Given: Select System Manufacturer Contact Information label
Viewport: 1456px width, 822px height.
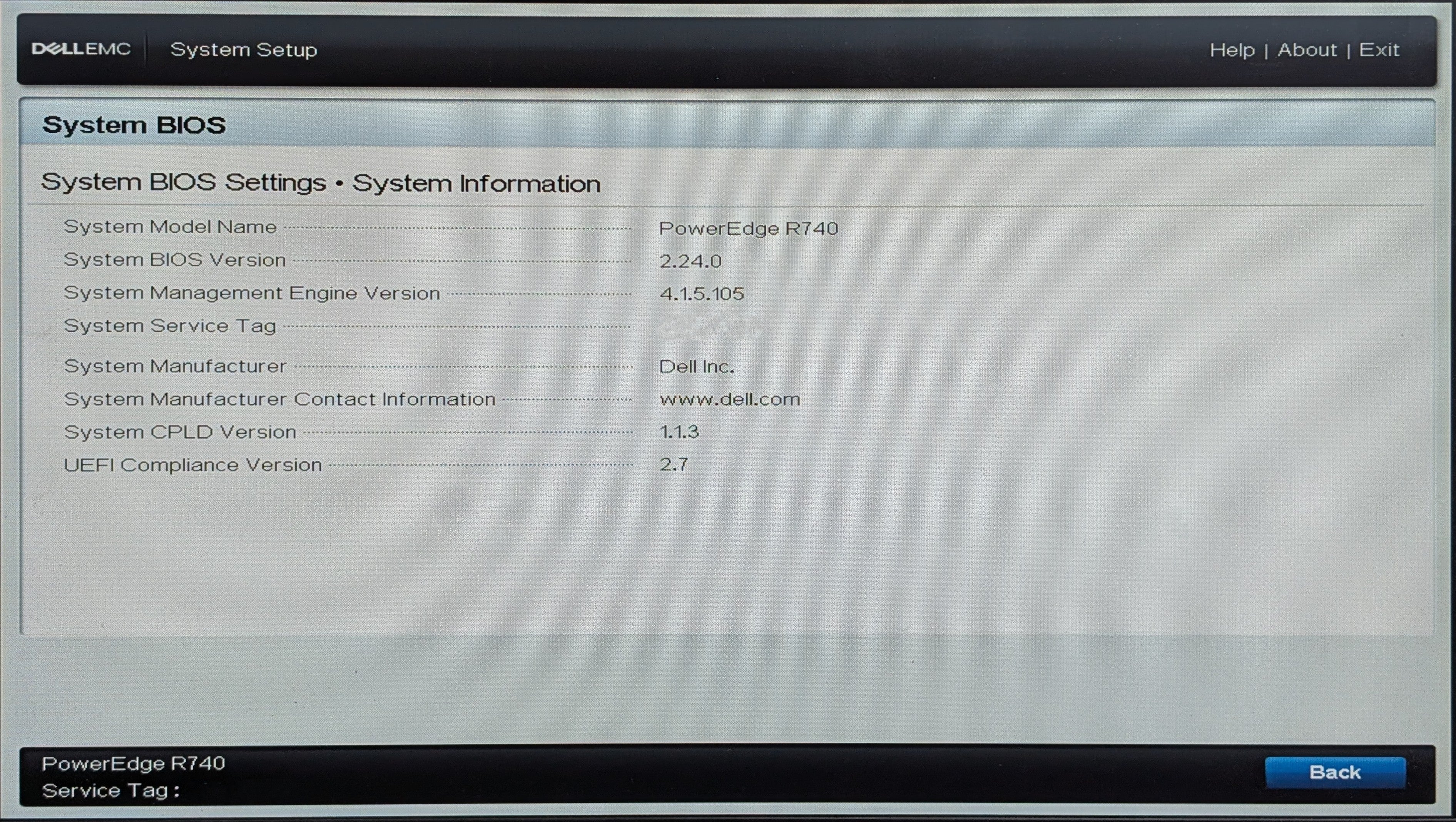Looking at the screenshot, I should pos(280,399).
